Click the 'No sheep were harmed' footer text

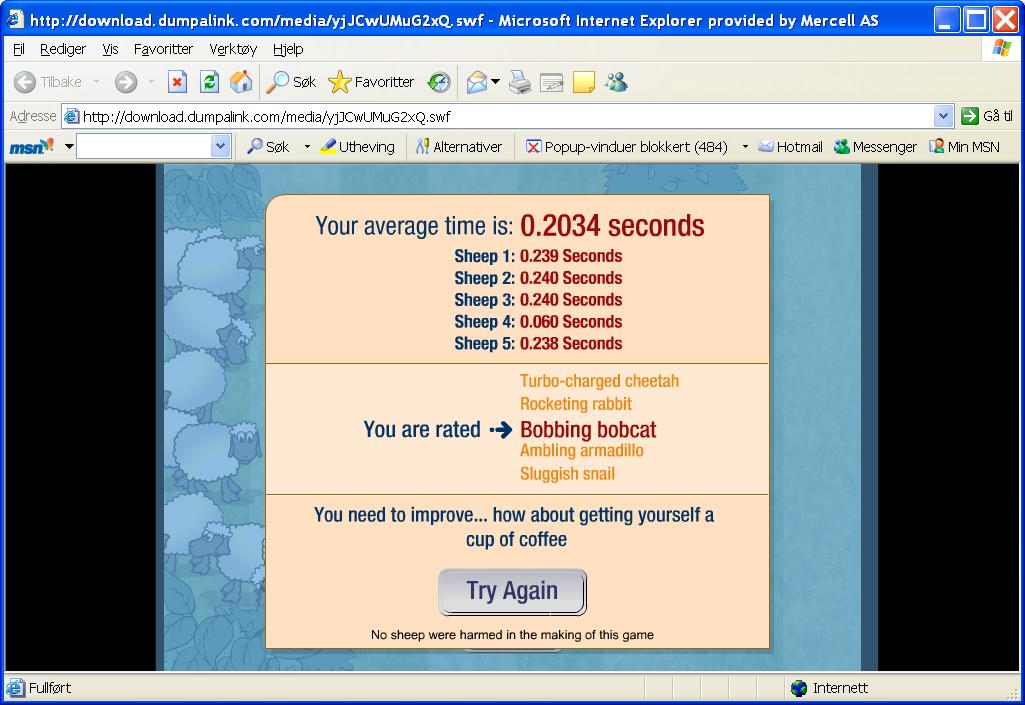[512, 634]
